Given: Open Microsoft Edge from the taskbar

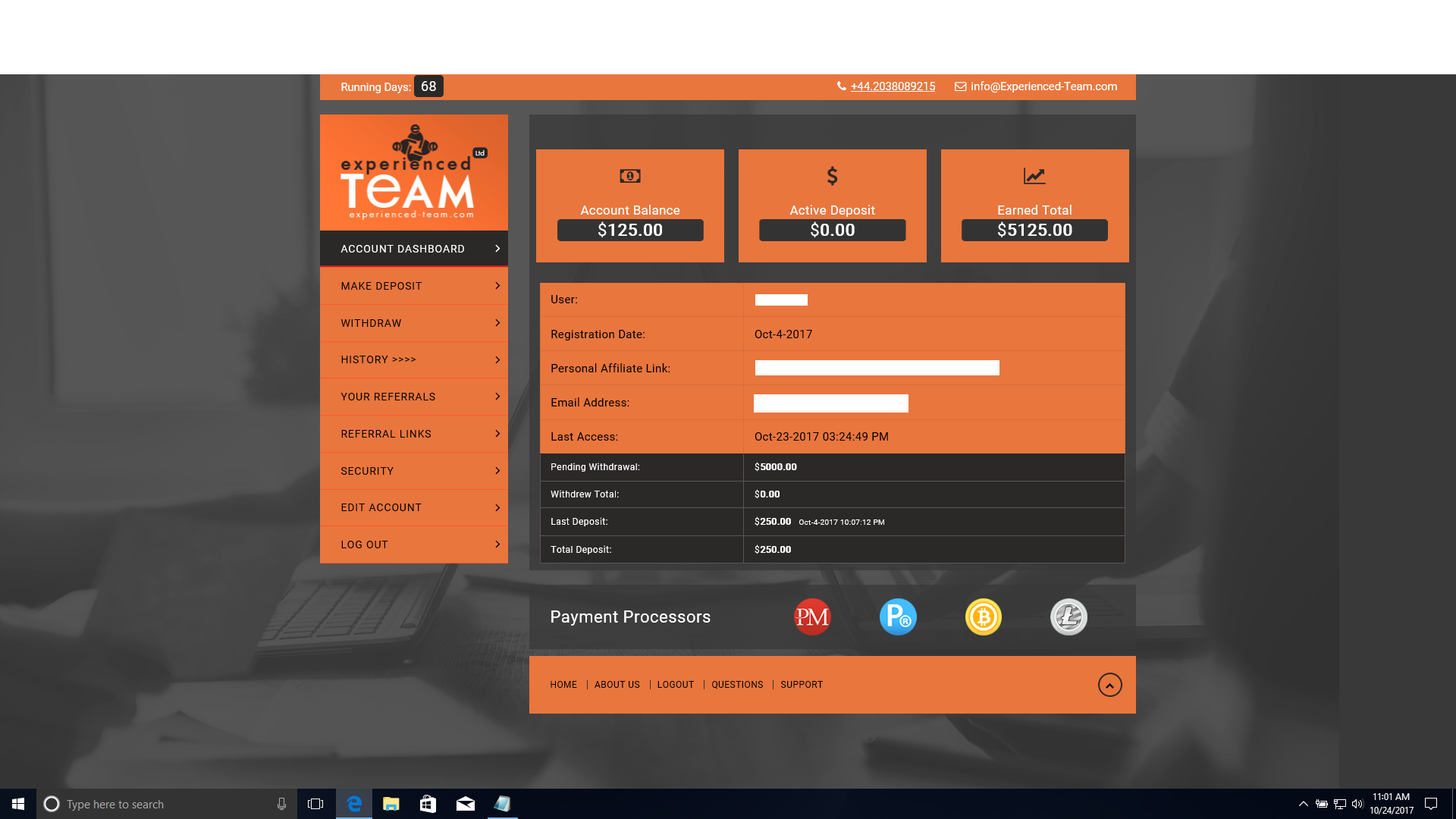Looking at the screenshot, I should [354, 804].
